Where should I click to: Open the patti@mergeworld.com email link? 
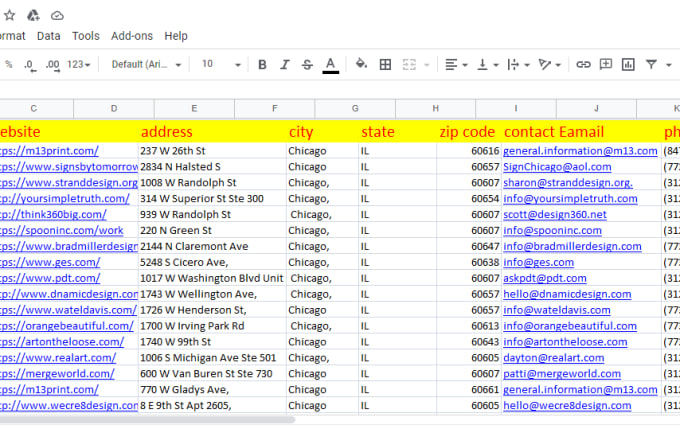(x=562, y=374)
